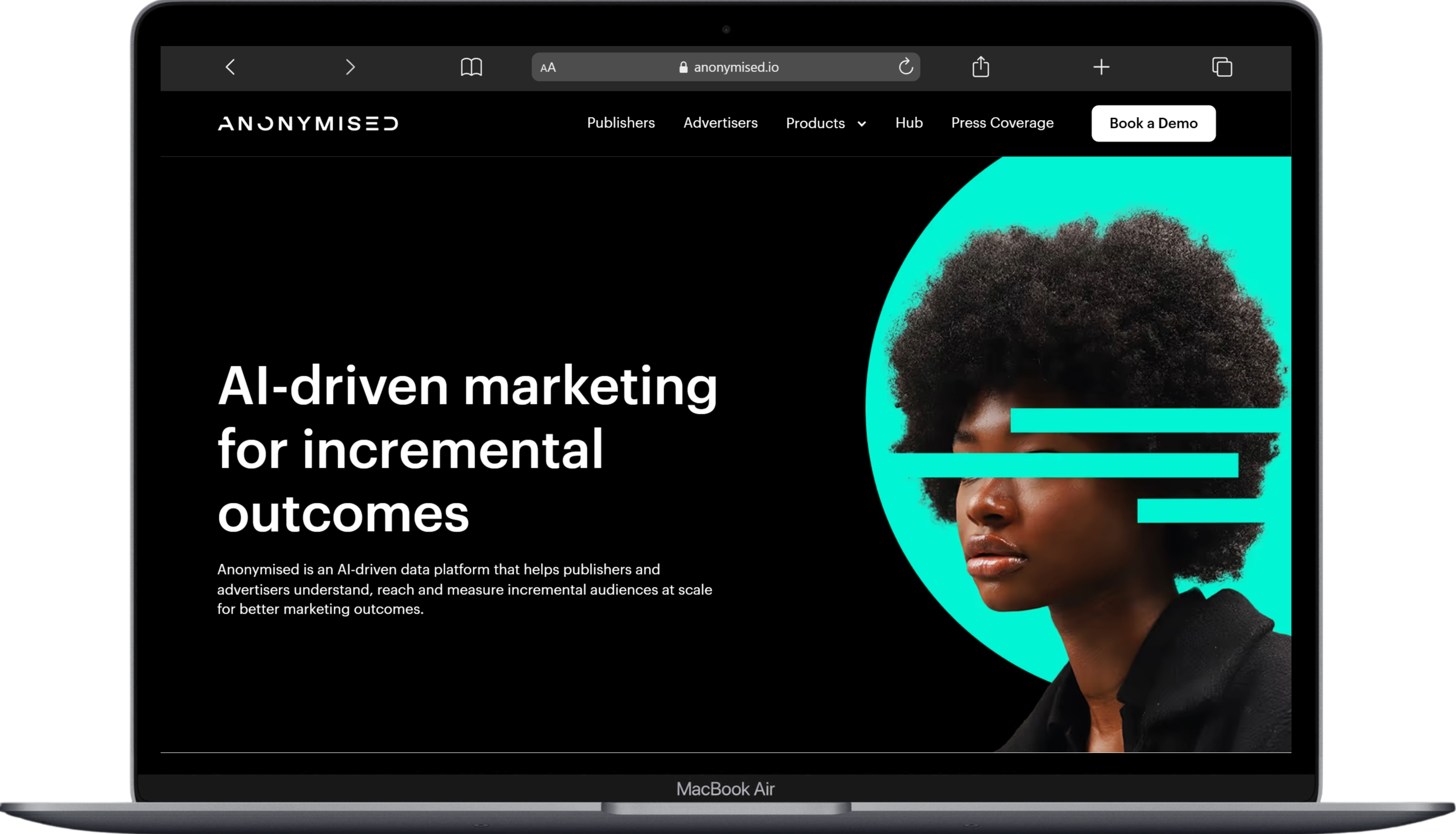Open the Publishers page
This screenshot has width=1456, height=834.
coord(621,123)
